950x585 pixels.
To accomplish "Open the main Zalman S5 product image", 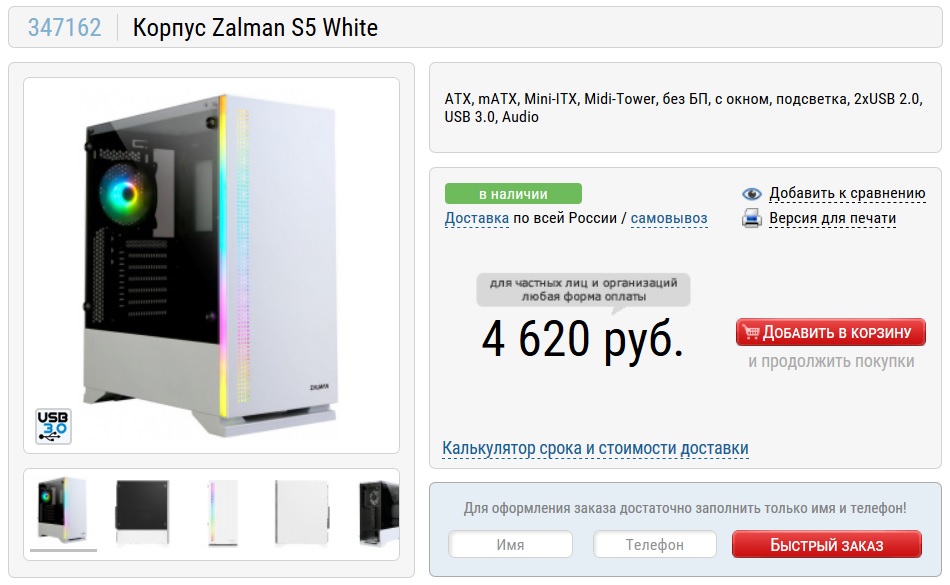I will 211,265.
